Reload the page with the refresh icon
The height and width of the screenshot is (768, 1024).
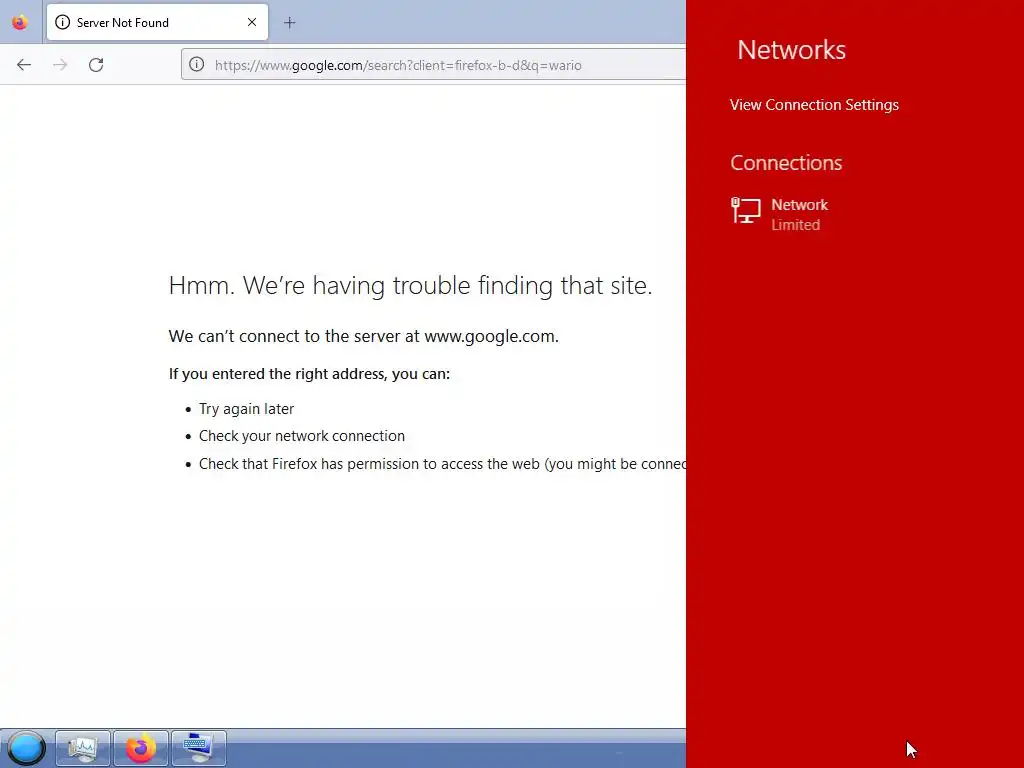tap(96, 65)
